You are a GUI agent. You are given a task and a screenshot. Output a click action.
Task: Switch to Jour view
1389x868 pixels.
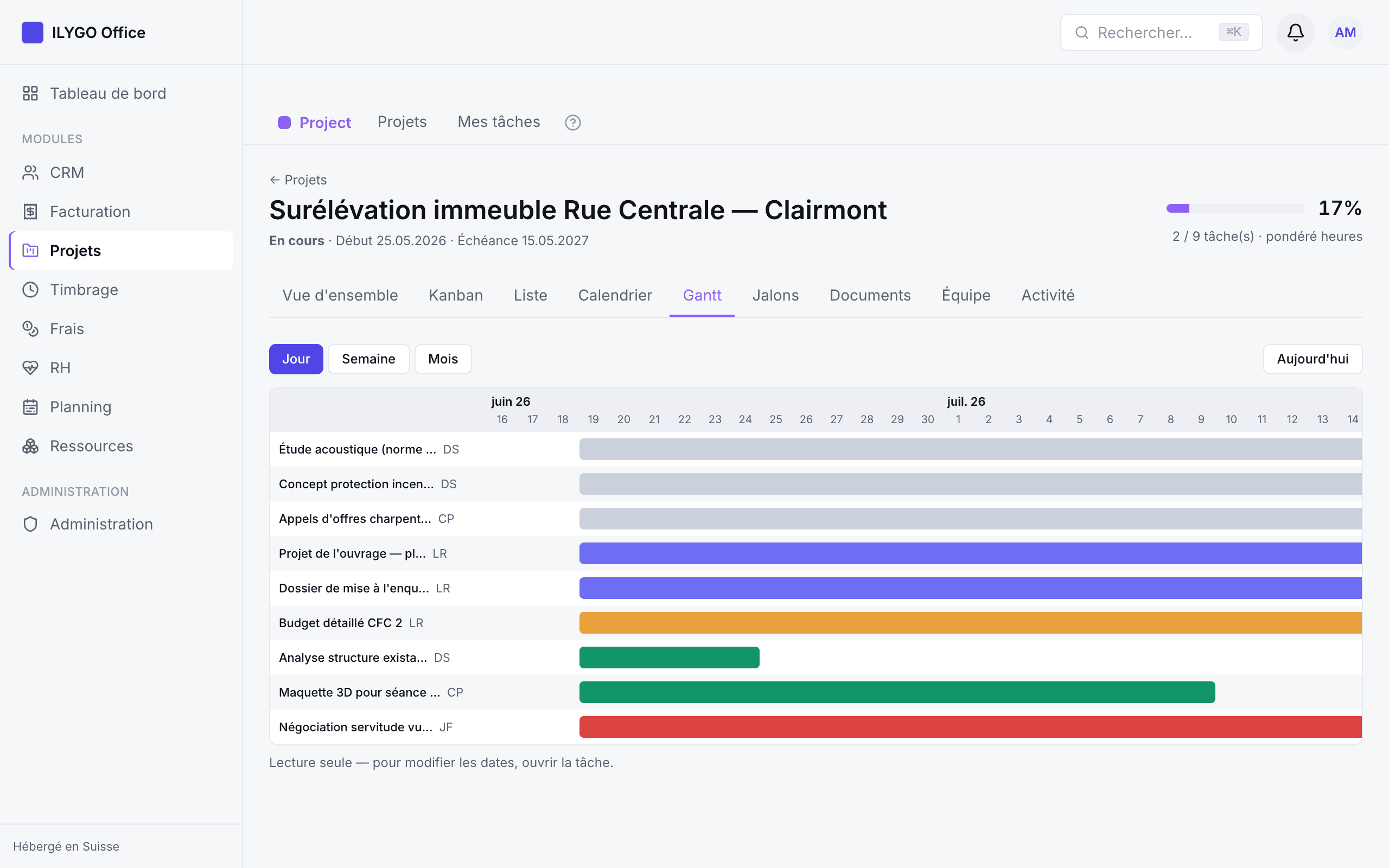click(296, 359)
